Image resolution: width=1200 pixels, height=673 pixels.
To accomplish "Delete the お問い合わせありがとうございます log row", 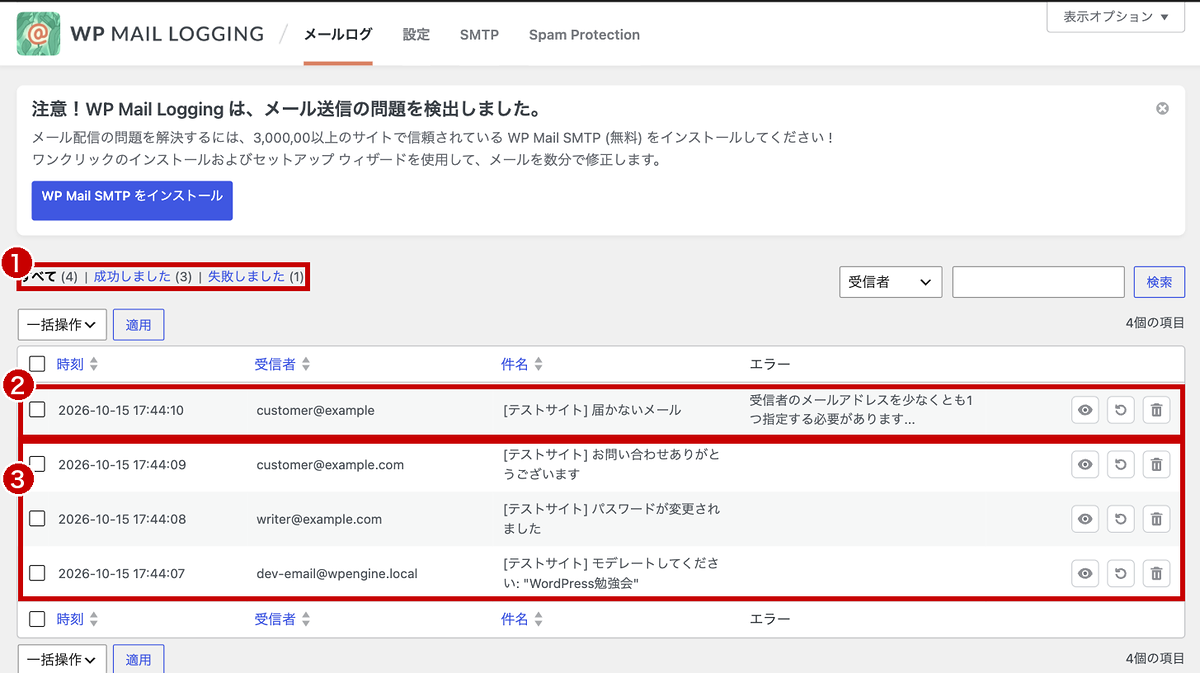I will (1156, 465).
